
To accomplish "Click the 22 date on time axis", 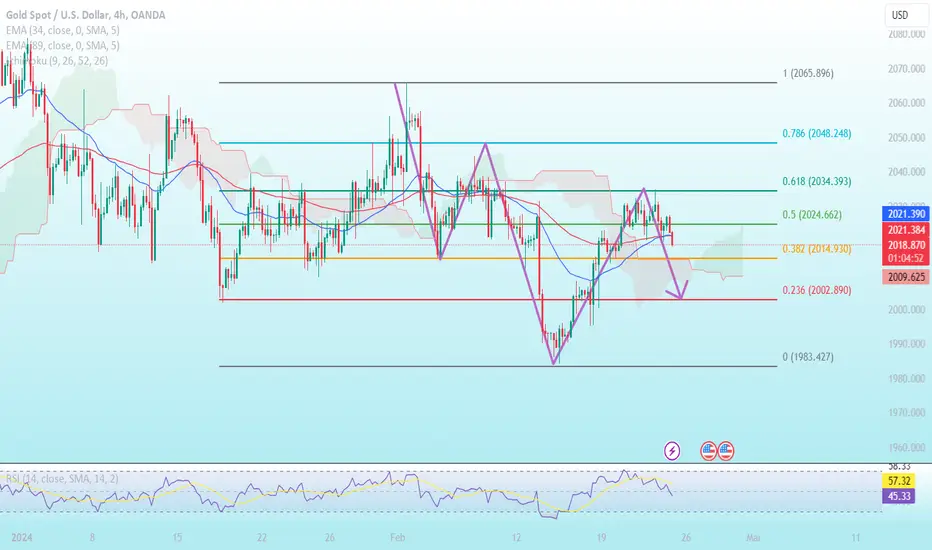I will (x=262, y=538).
